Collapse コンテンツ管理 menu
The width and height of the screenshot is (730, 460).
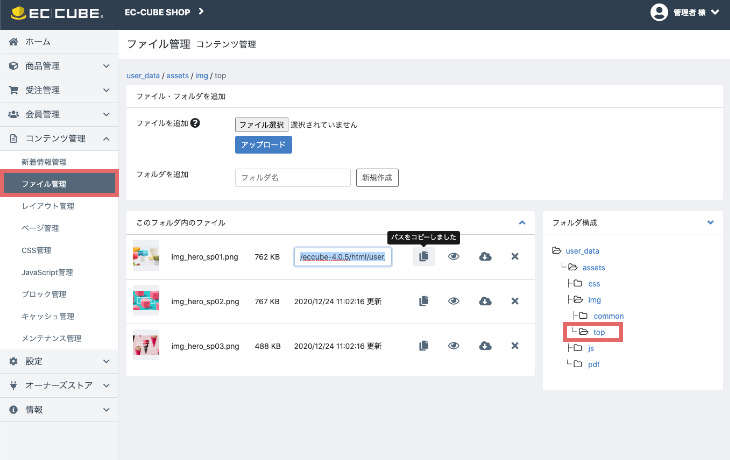click(59, 139)
